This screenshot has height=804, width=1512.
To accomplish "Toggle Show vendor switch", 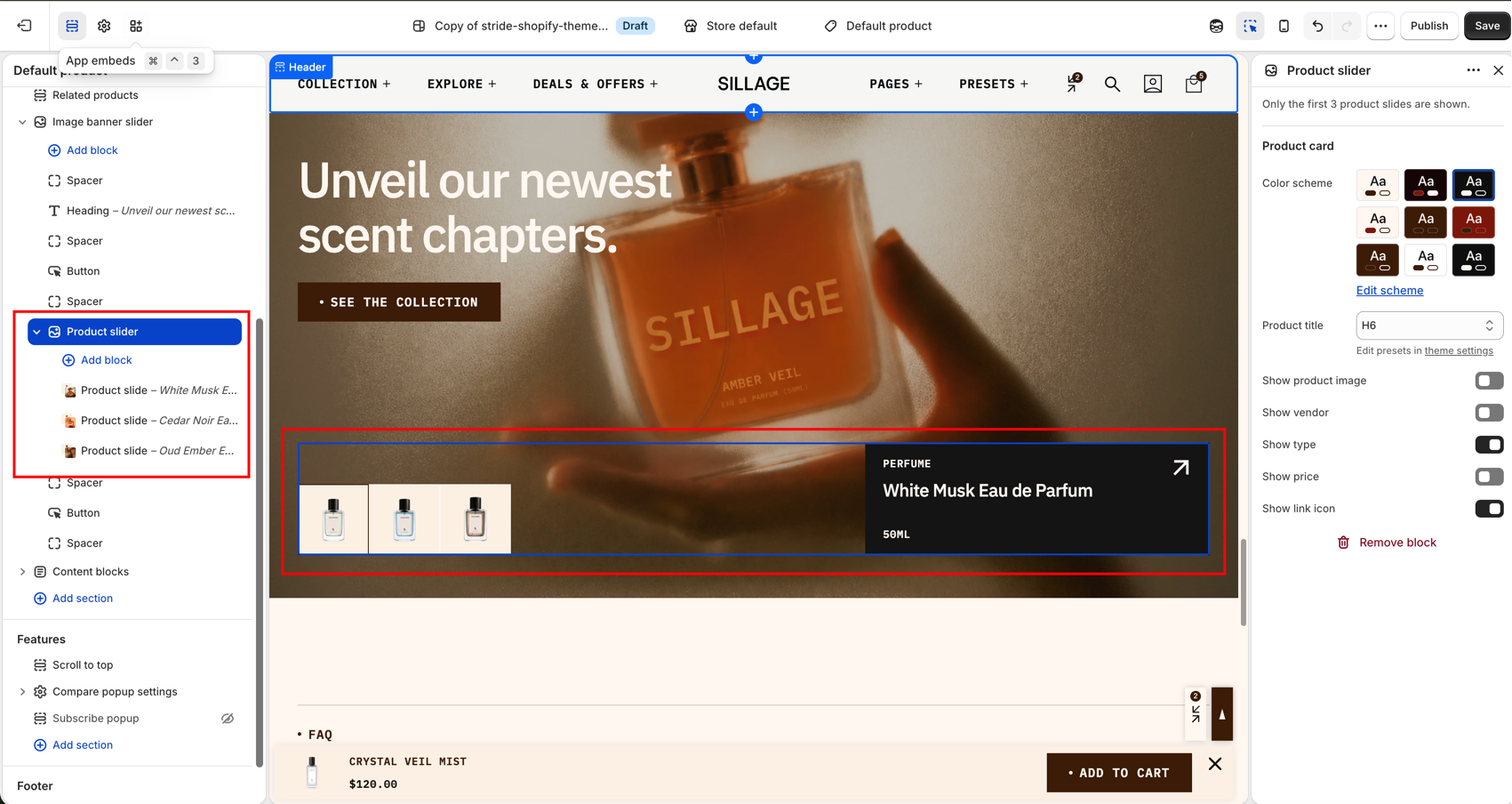I will coord(1489,413).
